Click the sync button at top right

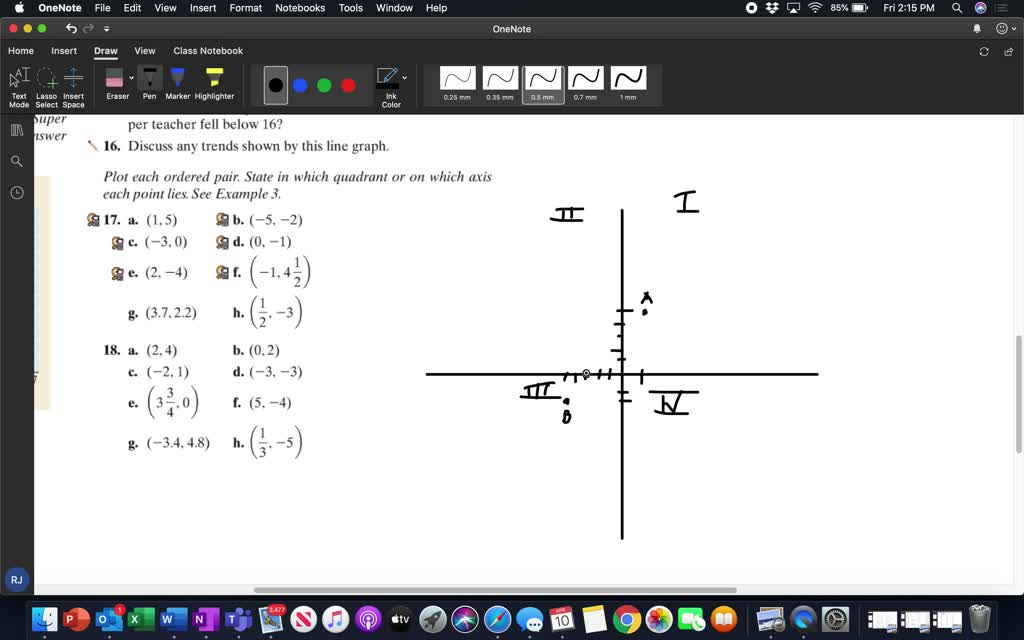coord(984,50)
